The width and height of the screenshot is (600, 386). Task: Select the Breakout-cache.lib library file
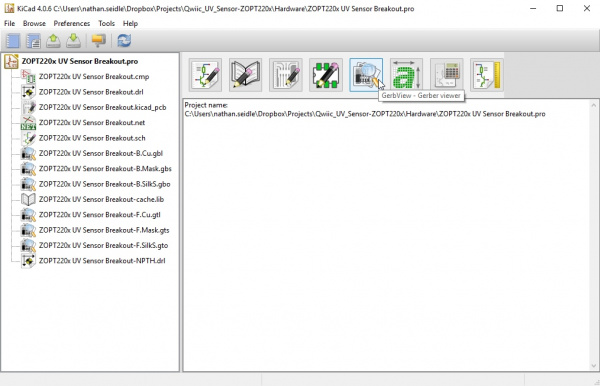101,199
